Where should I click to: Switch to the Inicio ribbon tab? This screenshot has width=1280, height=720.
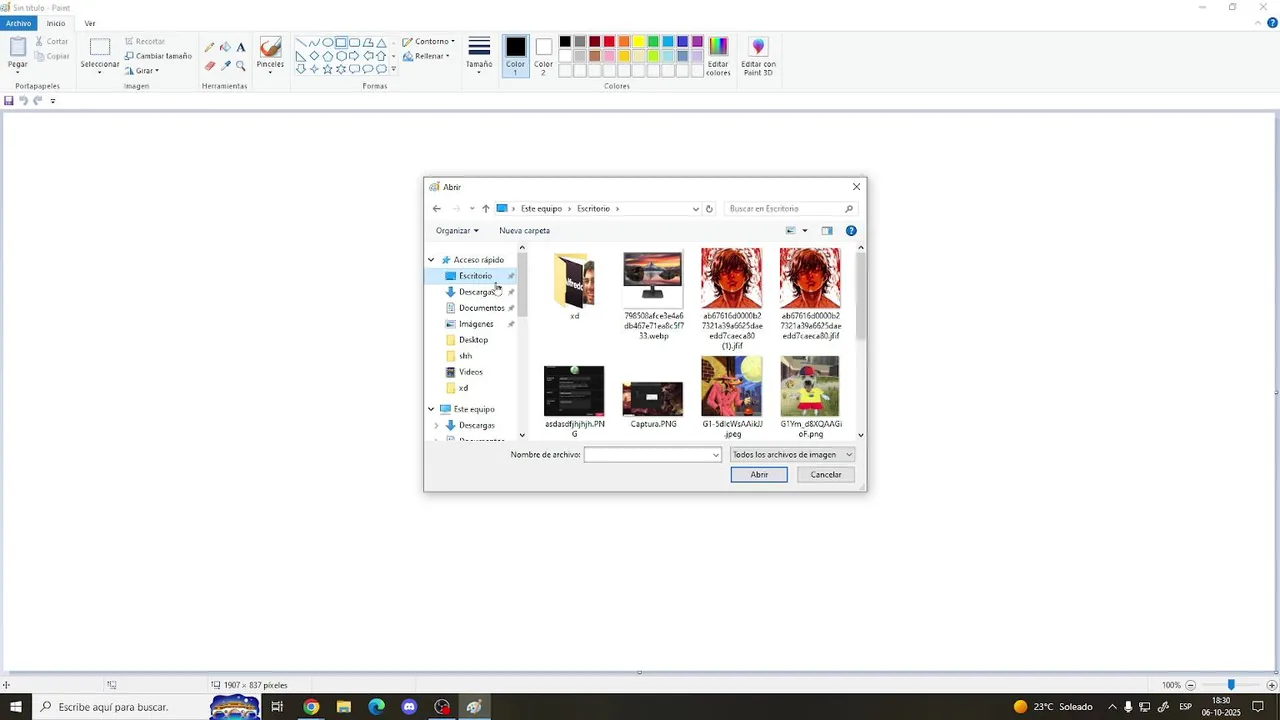click(56, 23)
